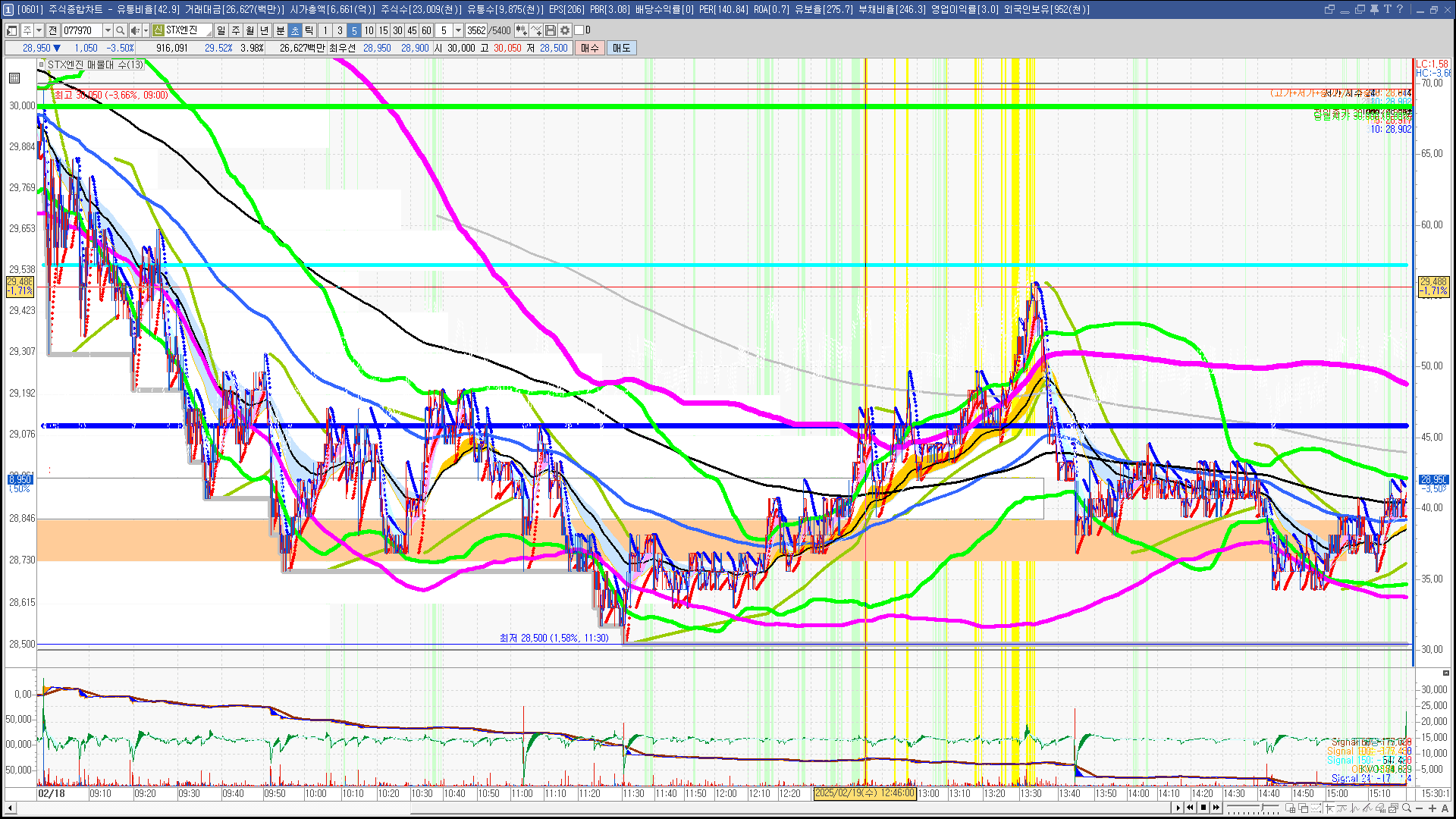
Task: Click the zoom magnifier icon at bottom right
Action: coord(1407,808)
